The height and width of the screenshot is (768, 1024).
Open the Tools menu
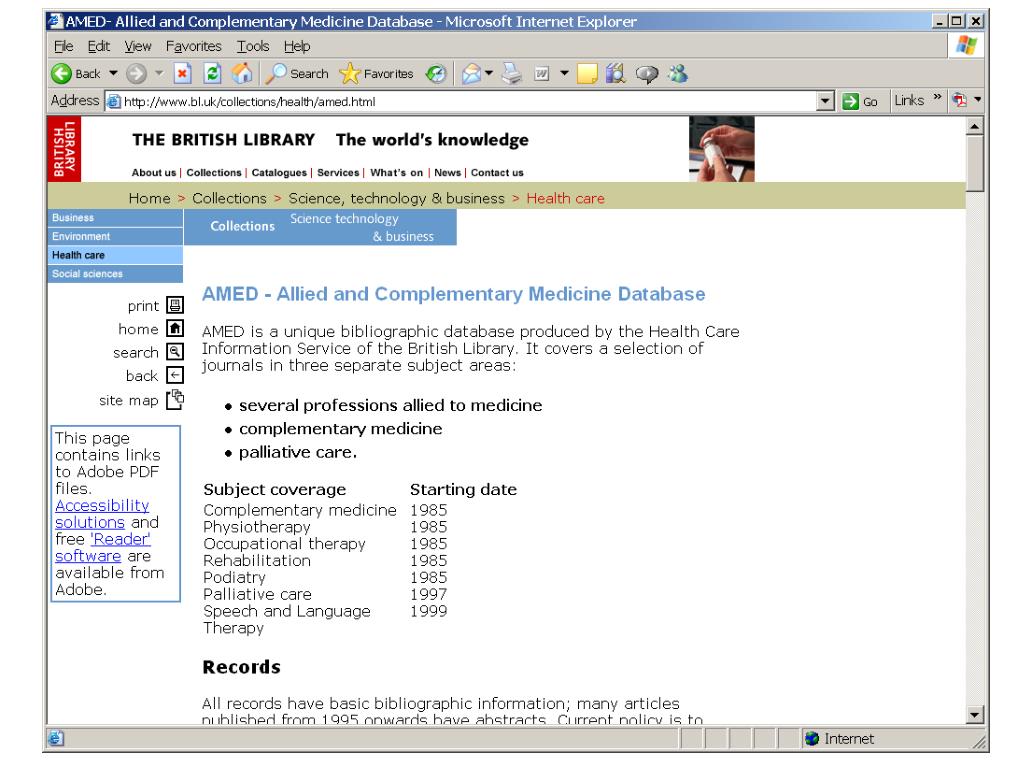[253, 46]
